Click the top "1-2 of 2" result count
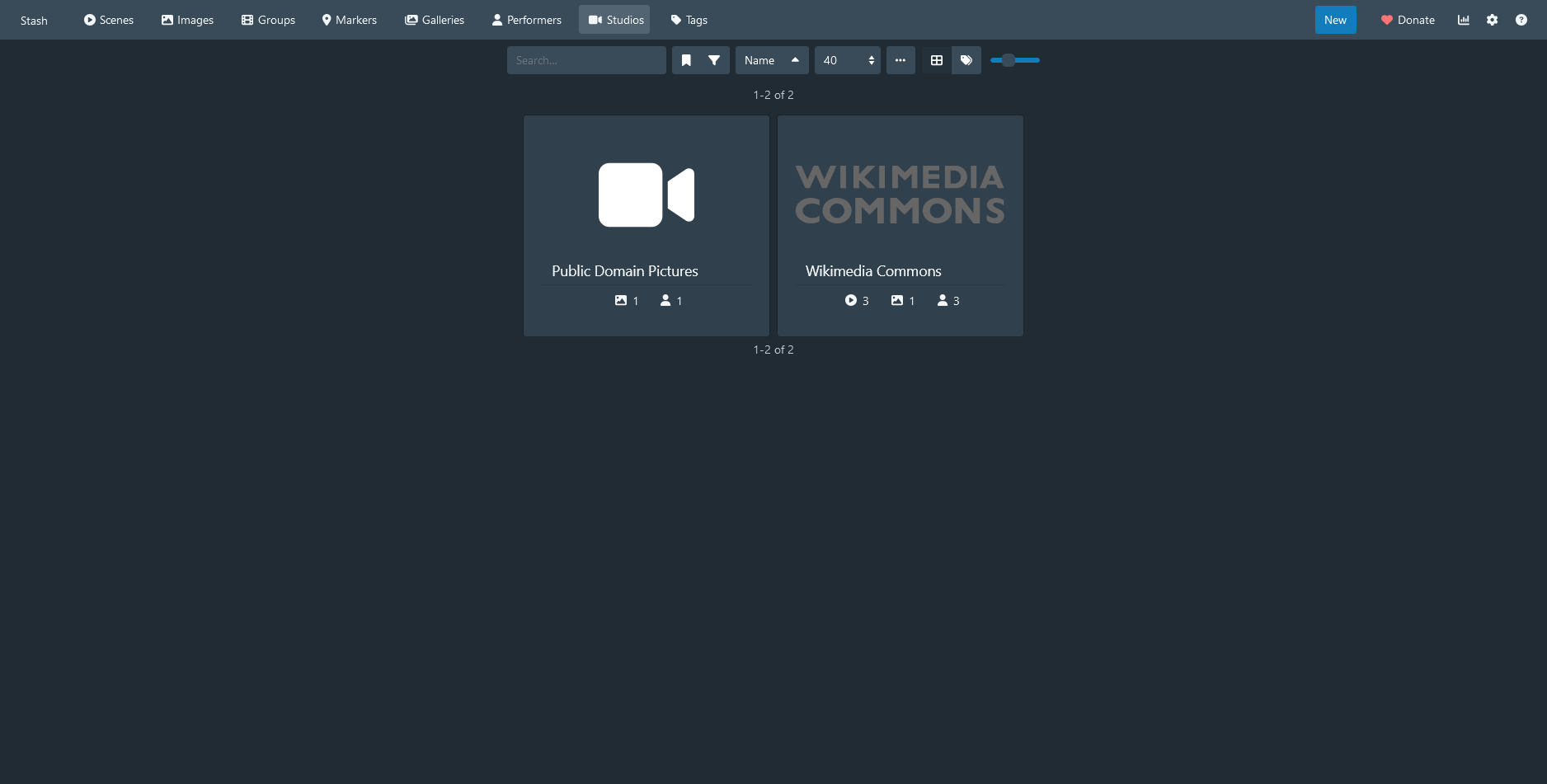This screenshot has width=1547, height=784. (773, 95)
